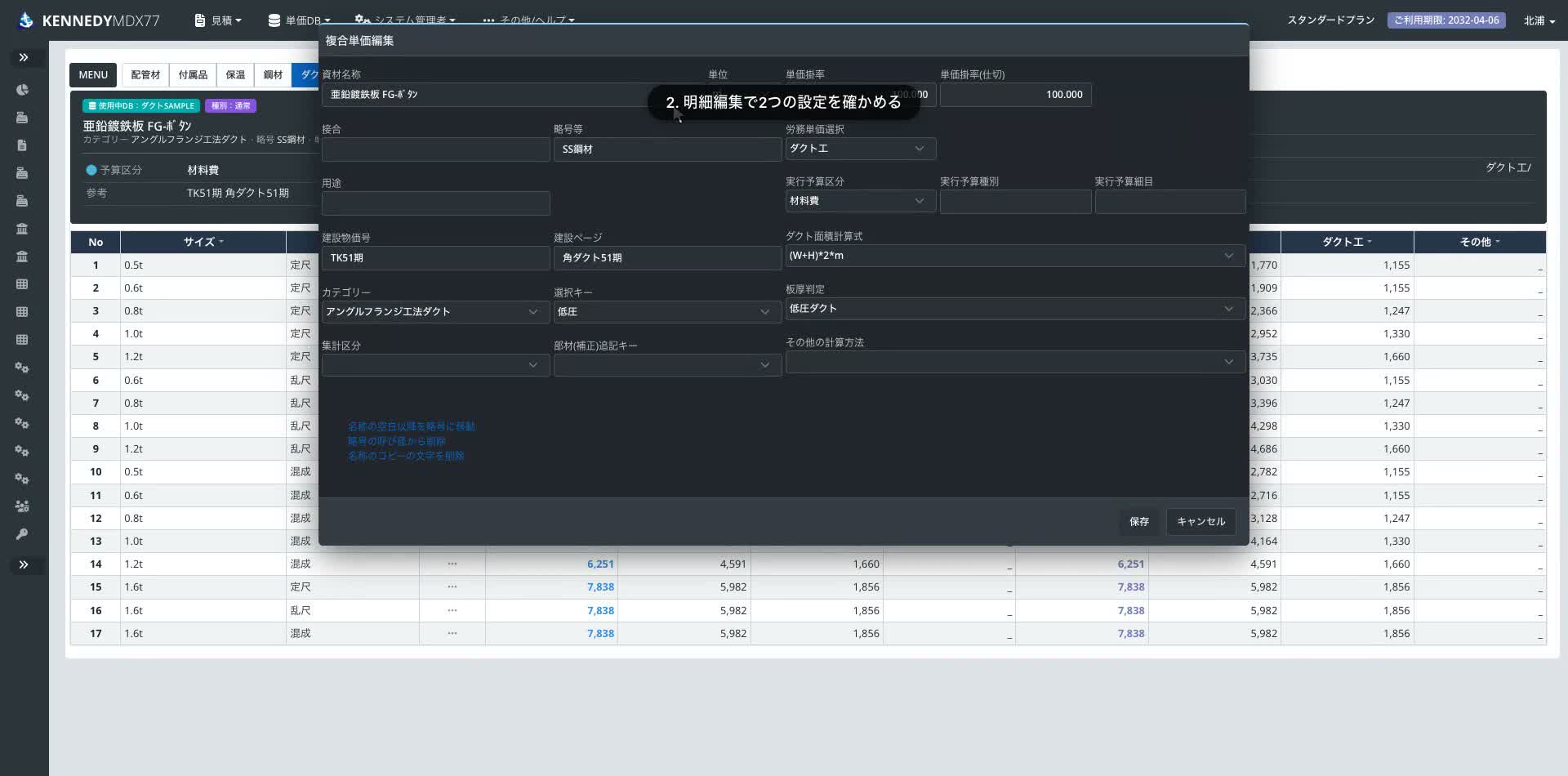
Task: Open the 集計区分 dropdown
Action: [435, 365]
